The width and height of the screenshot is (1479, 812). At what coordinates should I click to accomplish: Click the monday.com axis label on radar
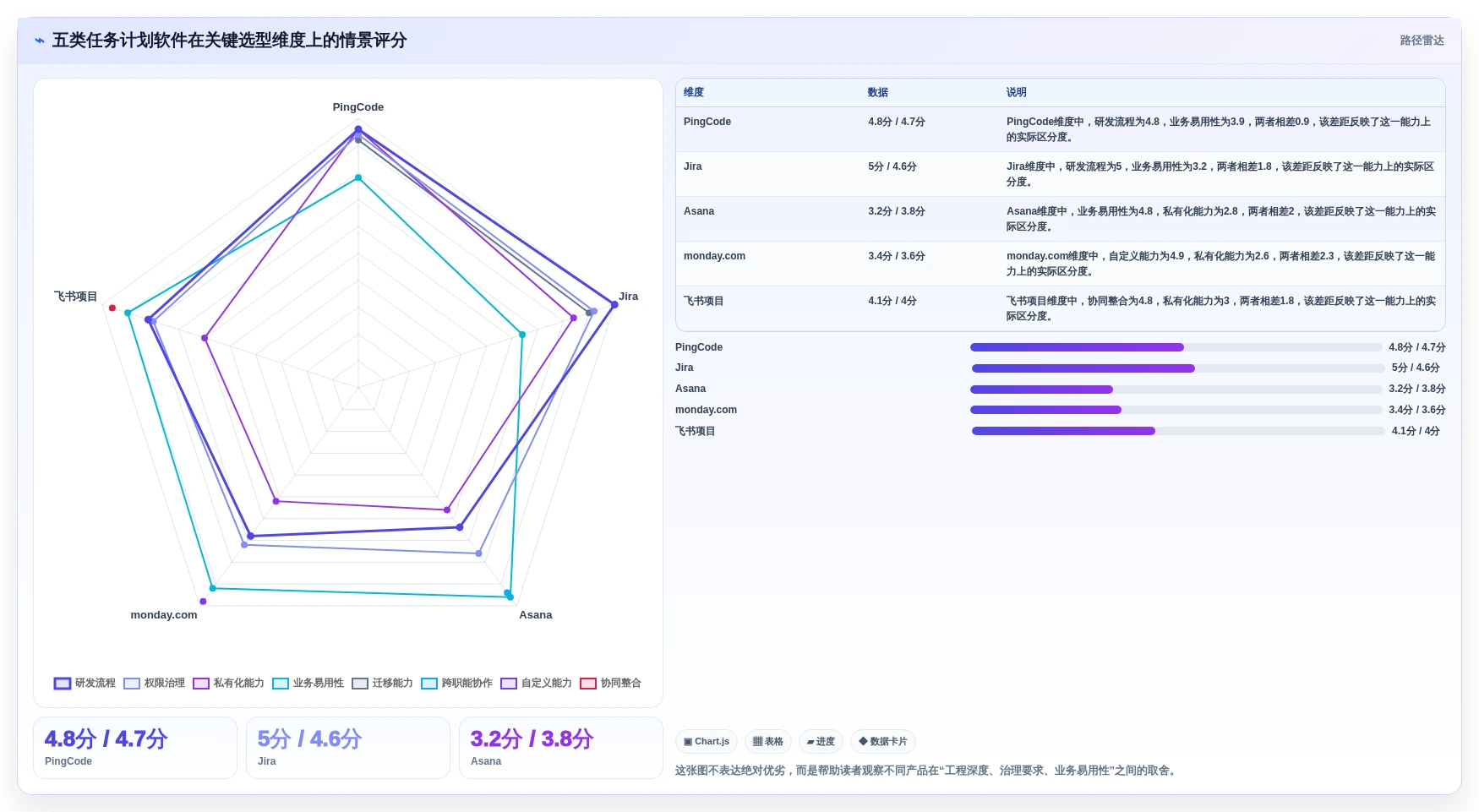[164, 615]
